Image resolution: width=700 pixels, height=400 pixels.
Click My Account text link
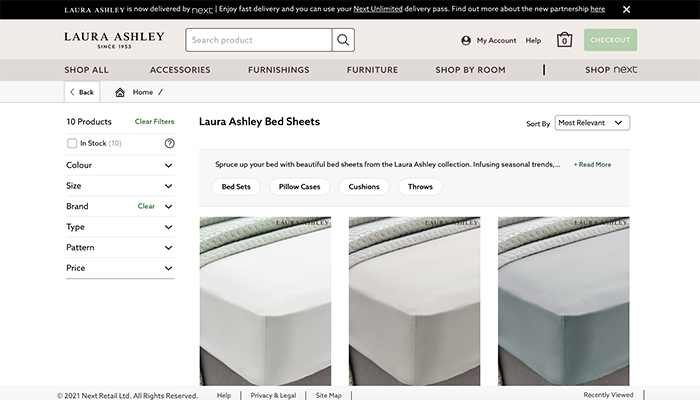coord(496,41)
